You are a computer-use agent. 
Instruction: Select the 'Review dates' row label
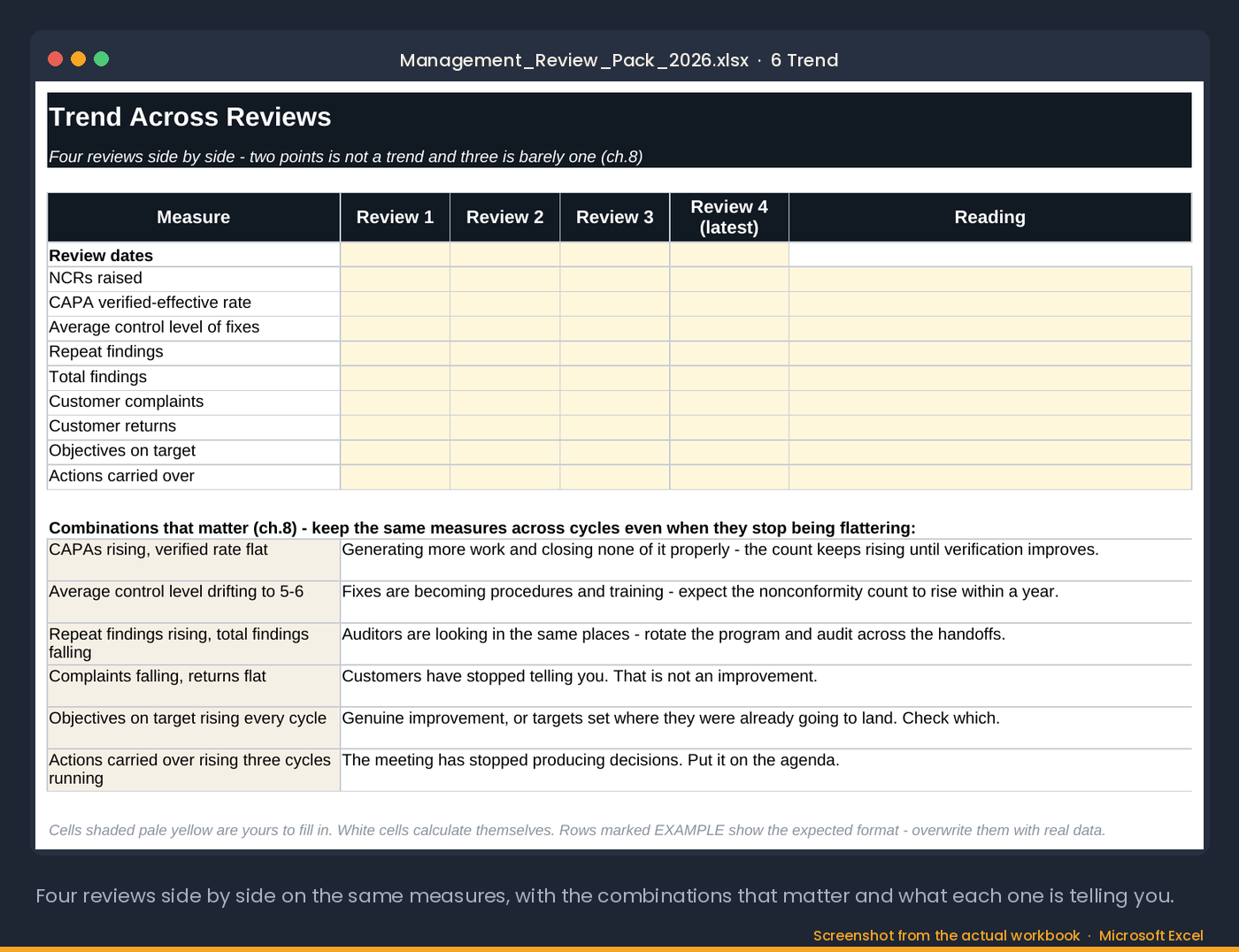point(194,255)
